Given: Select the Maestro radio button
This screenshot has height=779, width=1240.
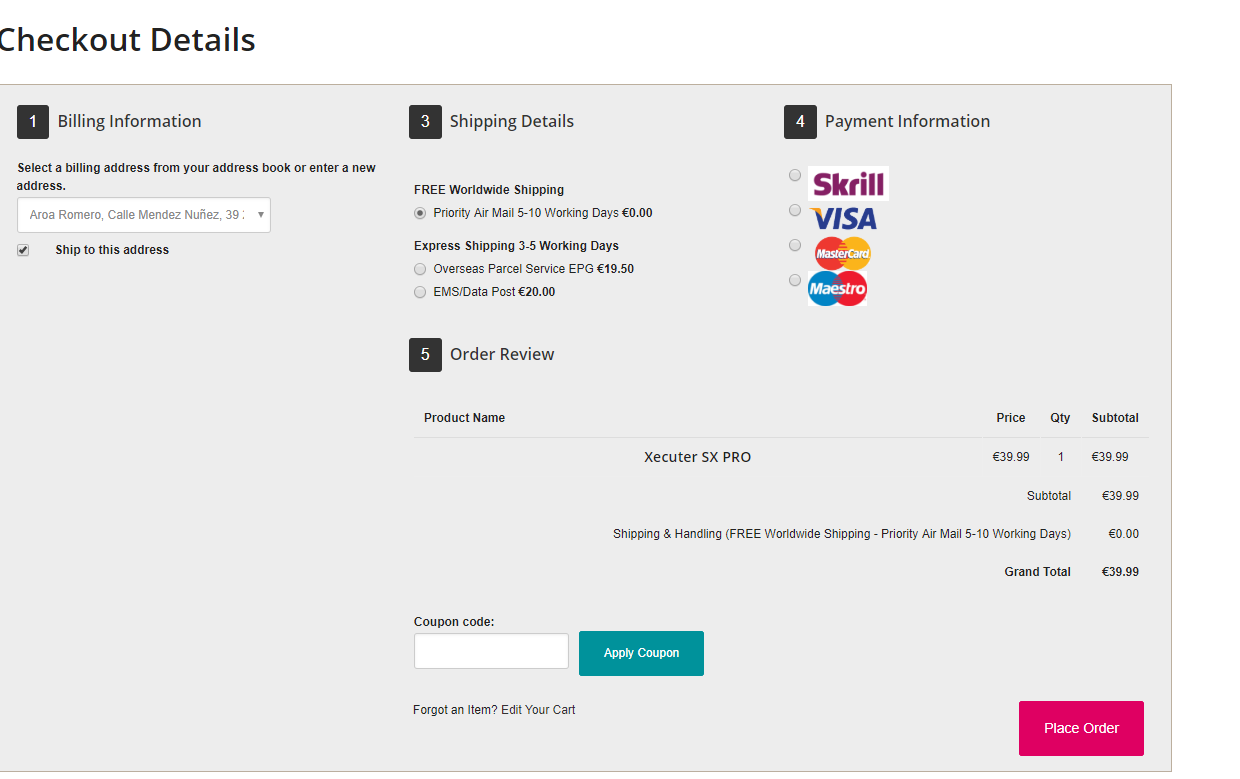Looking at the screenshot, I should [795, 280].
